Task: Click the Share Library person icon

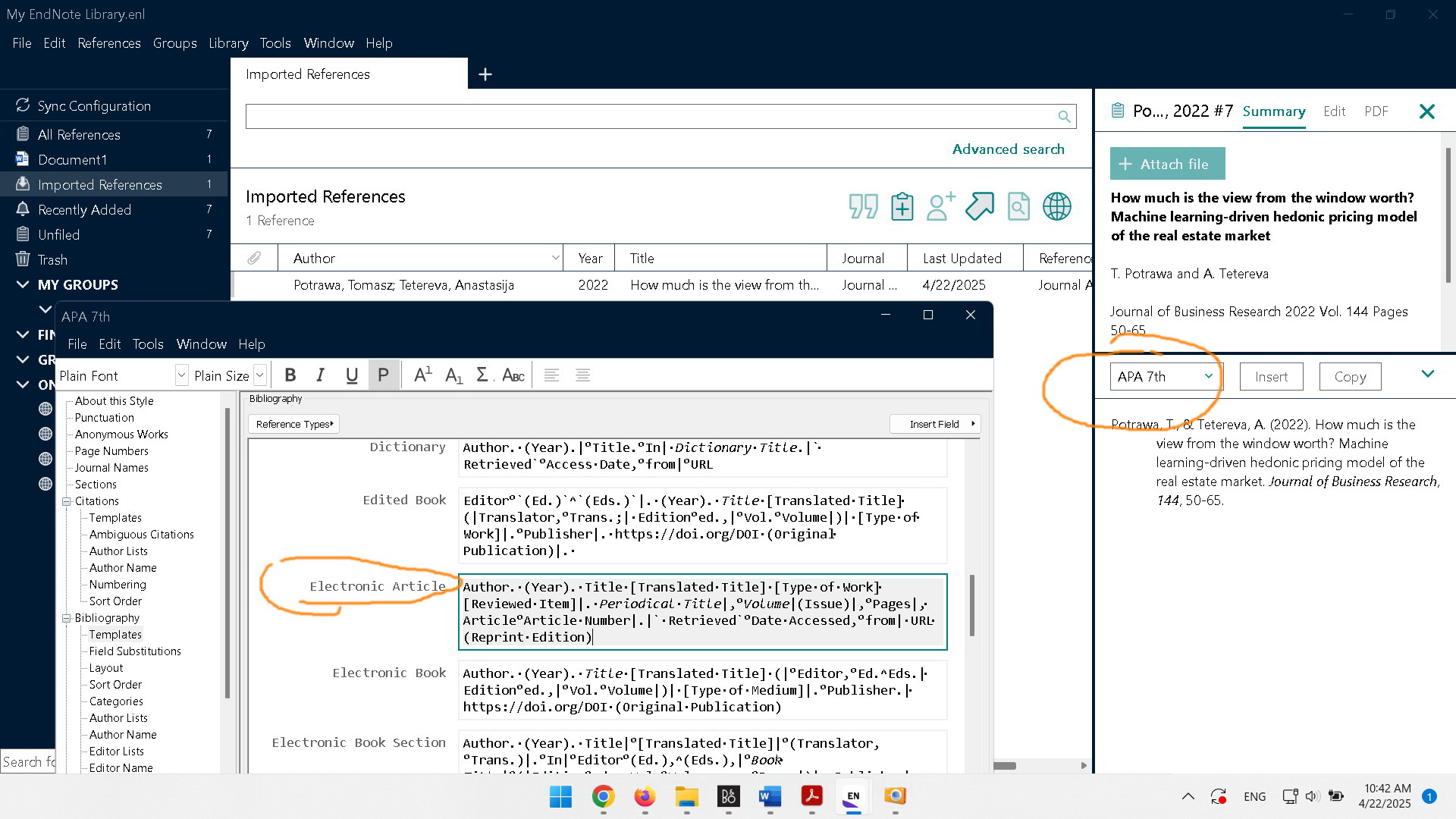Action: point(940,206)
